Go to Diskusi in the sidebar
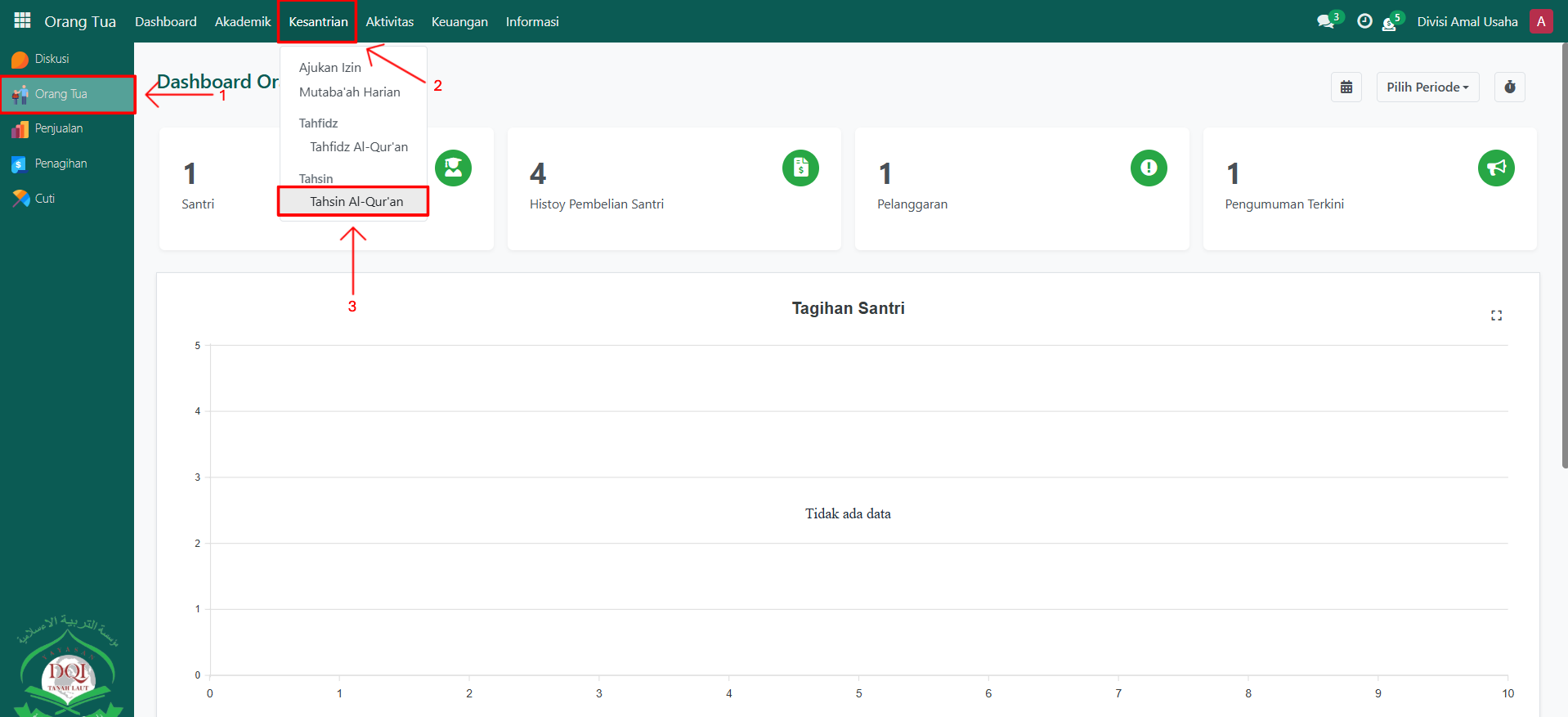 point(52,59)
